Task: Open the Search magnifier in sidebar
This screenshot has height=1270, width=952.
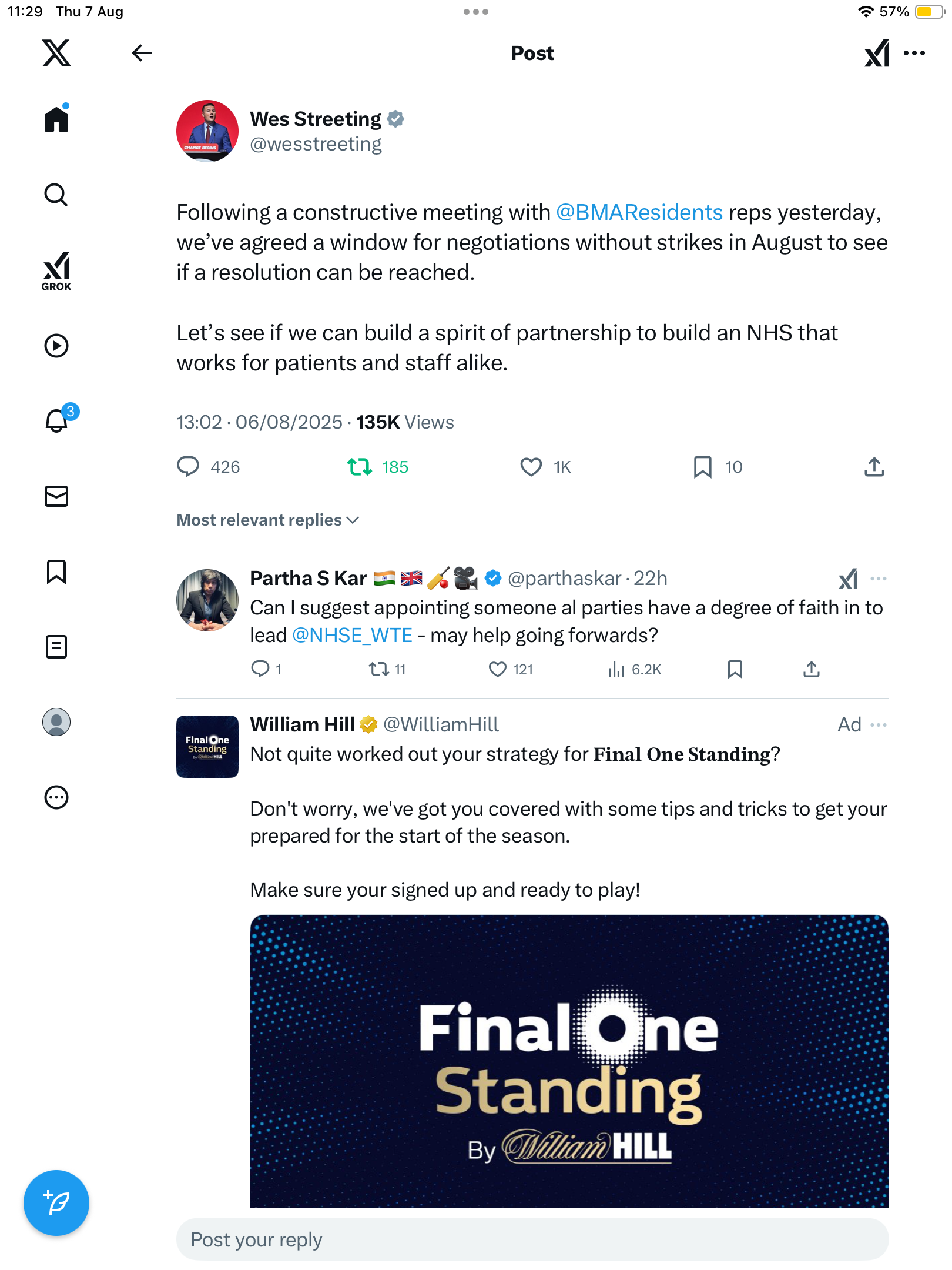Action: (x=56, y=195)
